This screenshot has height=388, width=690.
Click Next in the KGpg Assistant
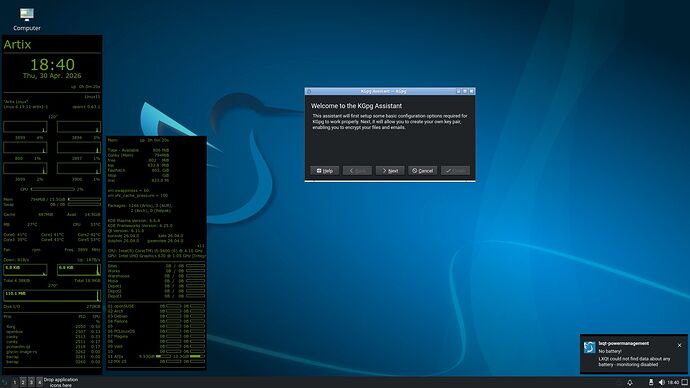pos(390,171)
